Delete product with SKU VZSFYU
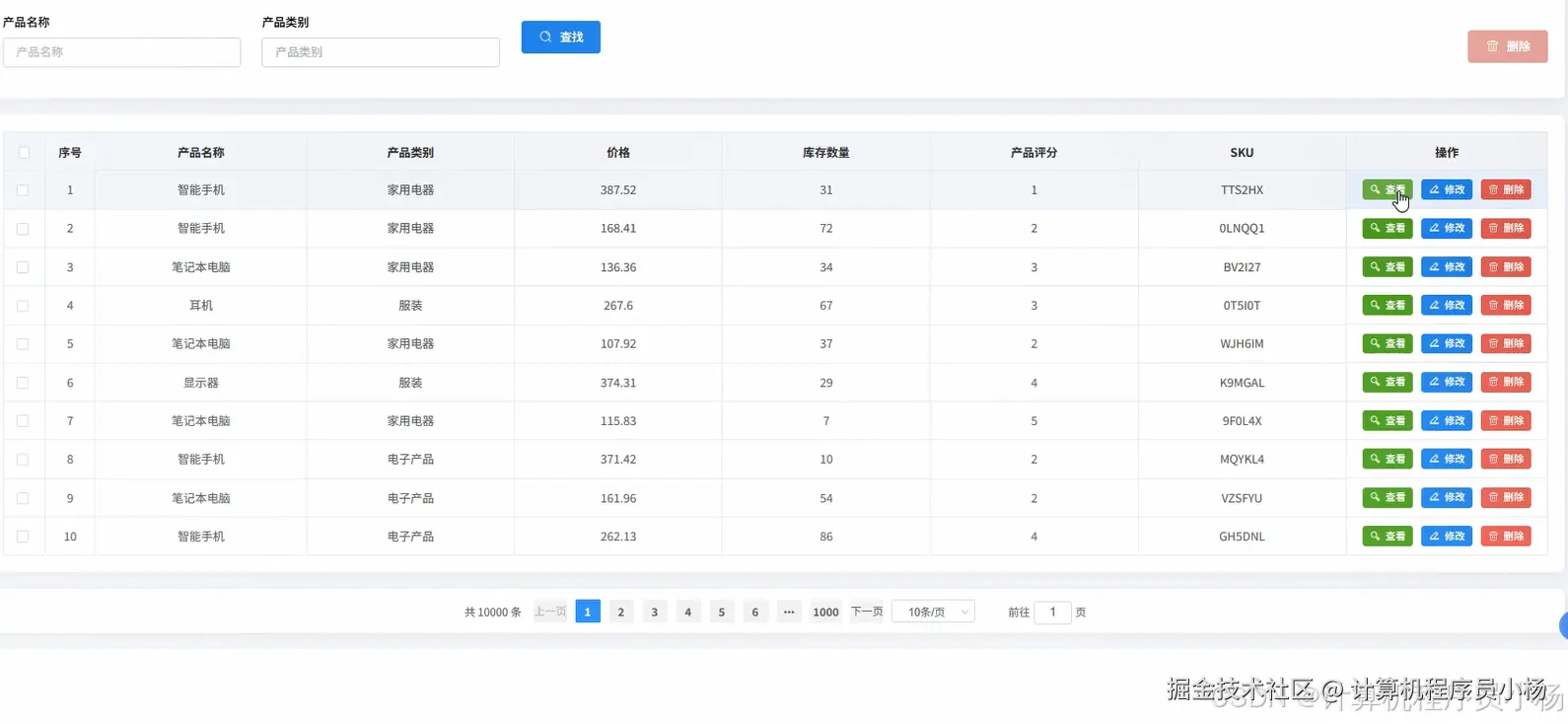The image size is (1568, 724). pos(1506,497)
